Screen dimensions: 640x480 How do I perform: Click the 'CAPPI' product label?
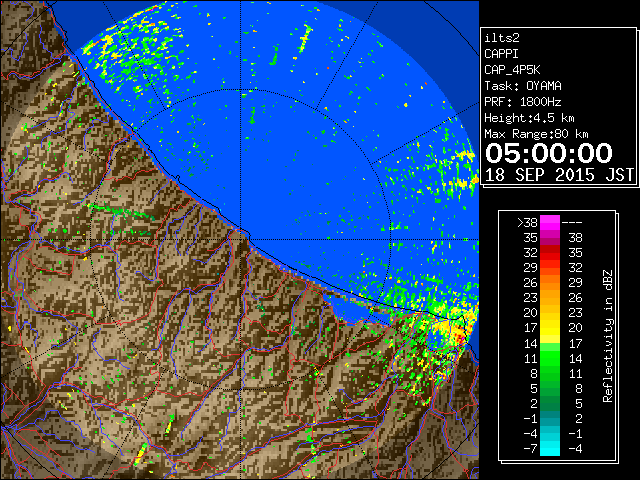(501, 54)
